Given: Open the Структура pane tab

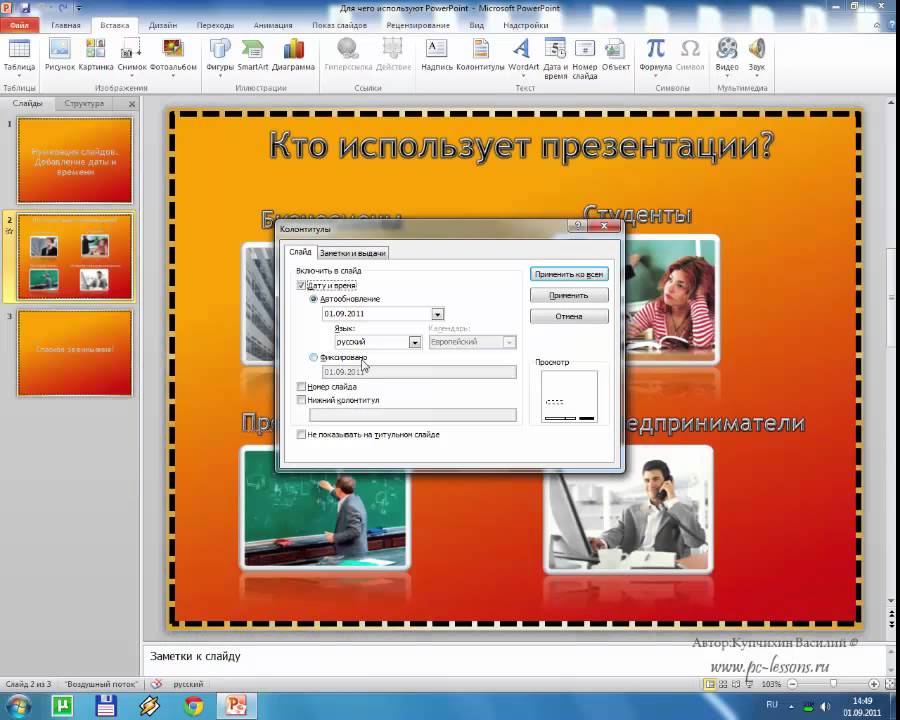Looking at the screenshot, I should tap(84, 103).
